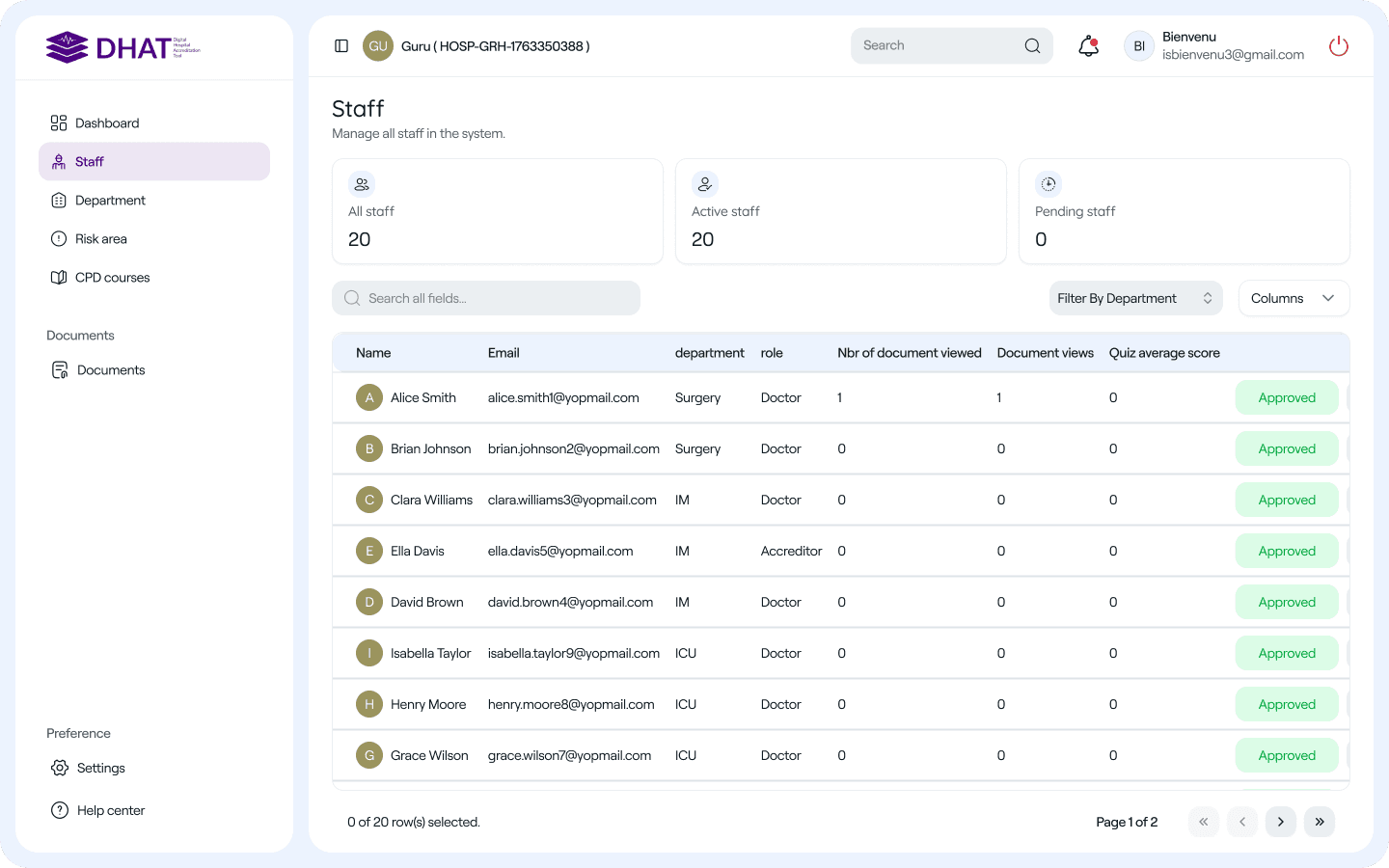Expand the Filter By Department dropdown
Screen dimensions: 1389x868
tap(1135, 299)
